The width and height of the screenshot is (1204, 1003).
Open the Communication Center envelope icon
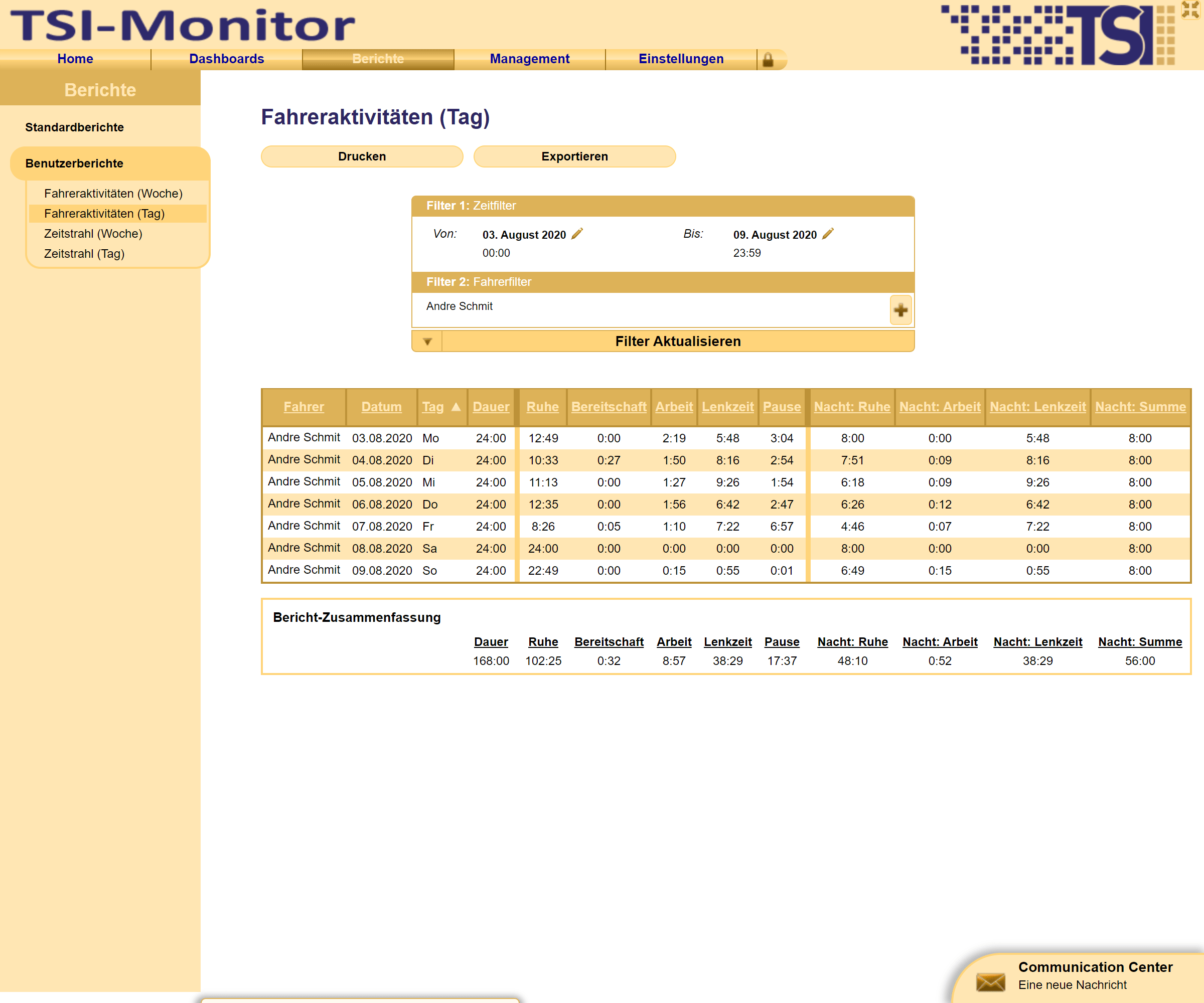[990, 982]
